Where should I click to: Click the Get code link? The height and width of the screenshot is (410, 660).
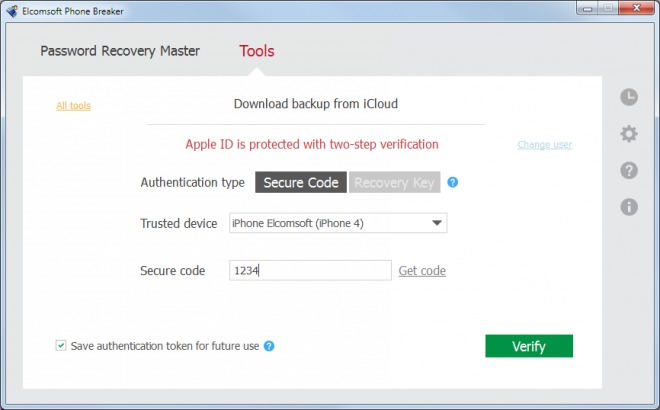(x=422, y=271)
